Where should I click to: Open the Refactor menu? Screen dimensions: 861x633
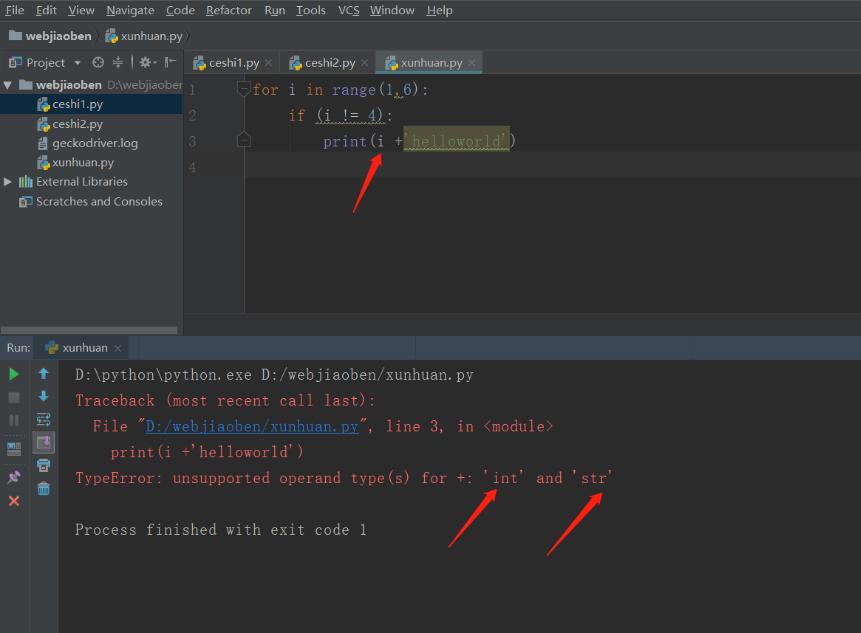click(x=229, y=10)
